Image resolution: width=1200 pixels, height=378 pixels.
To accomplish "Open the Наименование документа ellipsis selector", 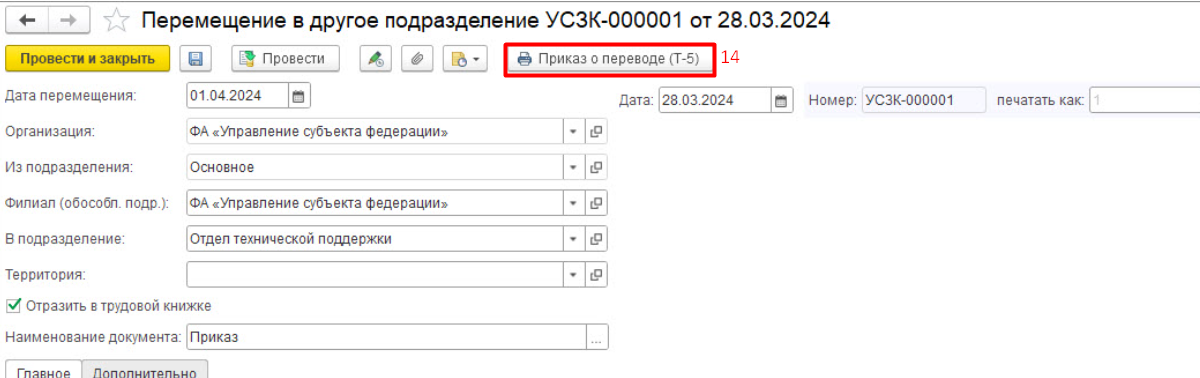I will point(597,338).
